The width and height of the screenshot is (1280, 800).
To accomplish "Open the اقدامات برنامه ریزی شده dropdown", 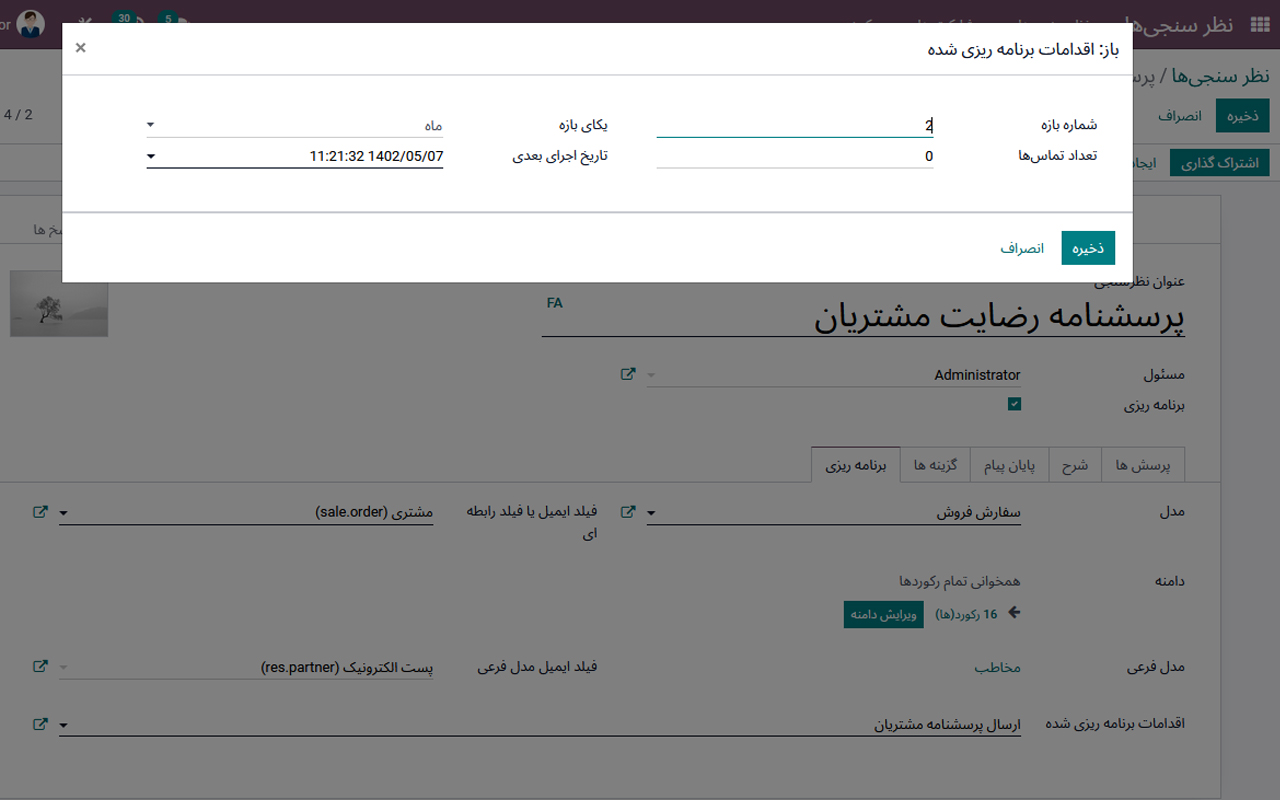I will point(64,725).
